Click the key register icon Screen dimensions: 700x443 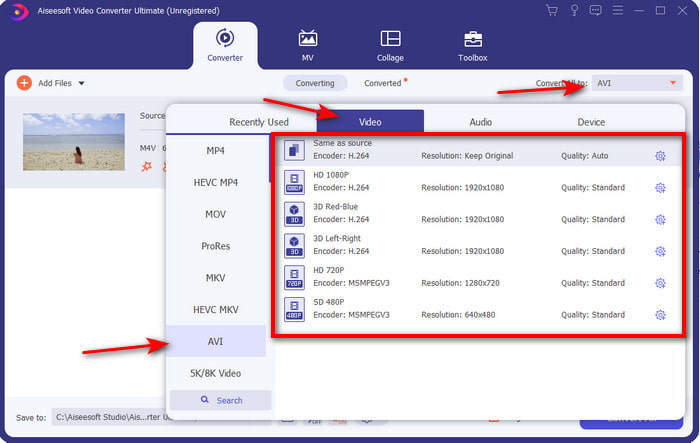tap(574, 10)
